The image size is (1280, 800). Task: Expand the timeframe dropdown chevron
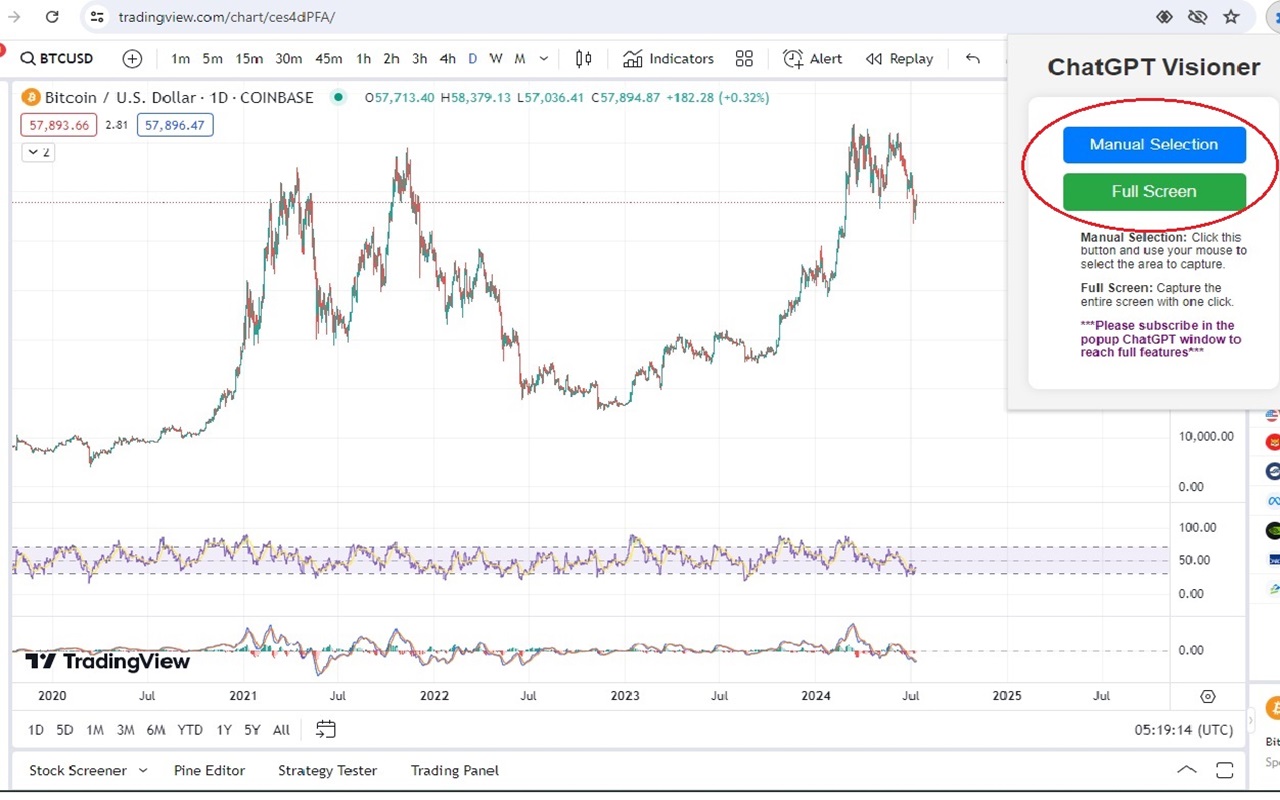[x=544, y=59]
